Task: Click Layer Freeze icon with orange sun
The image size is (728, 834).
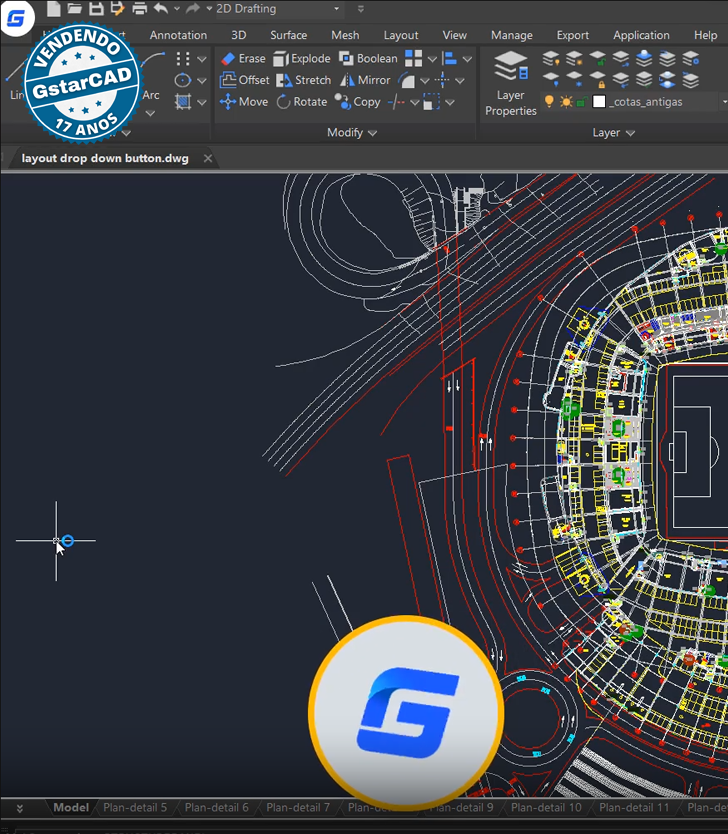Action: (x=574, y=57)
